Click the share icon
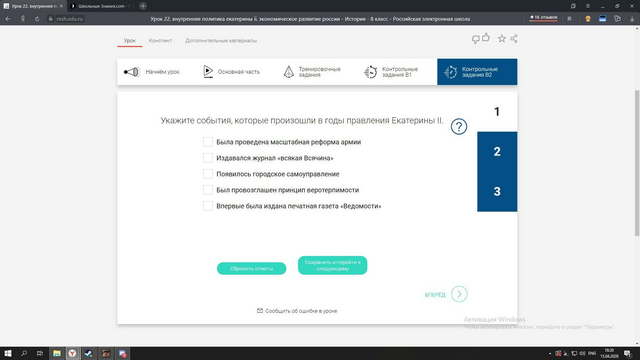The height and width of the screenshot is (360, 640). click(514, 38)
